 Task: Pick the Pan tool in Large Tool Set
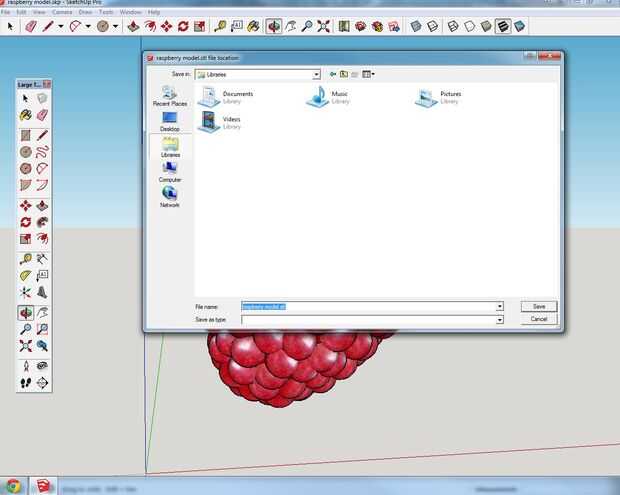click(42, 313)
